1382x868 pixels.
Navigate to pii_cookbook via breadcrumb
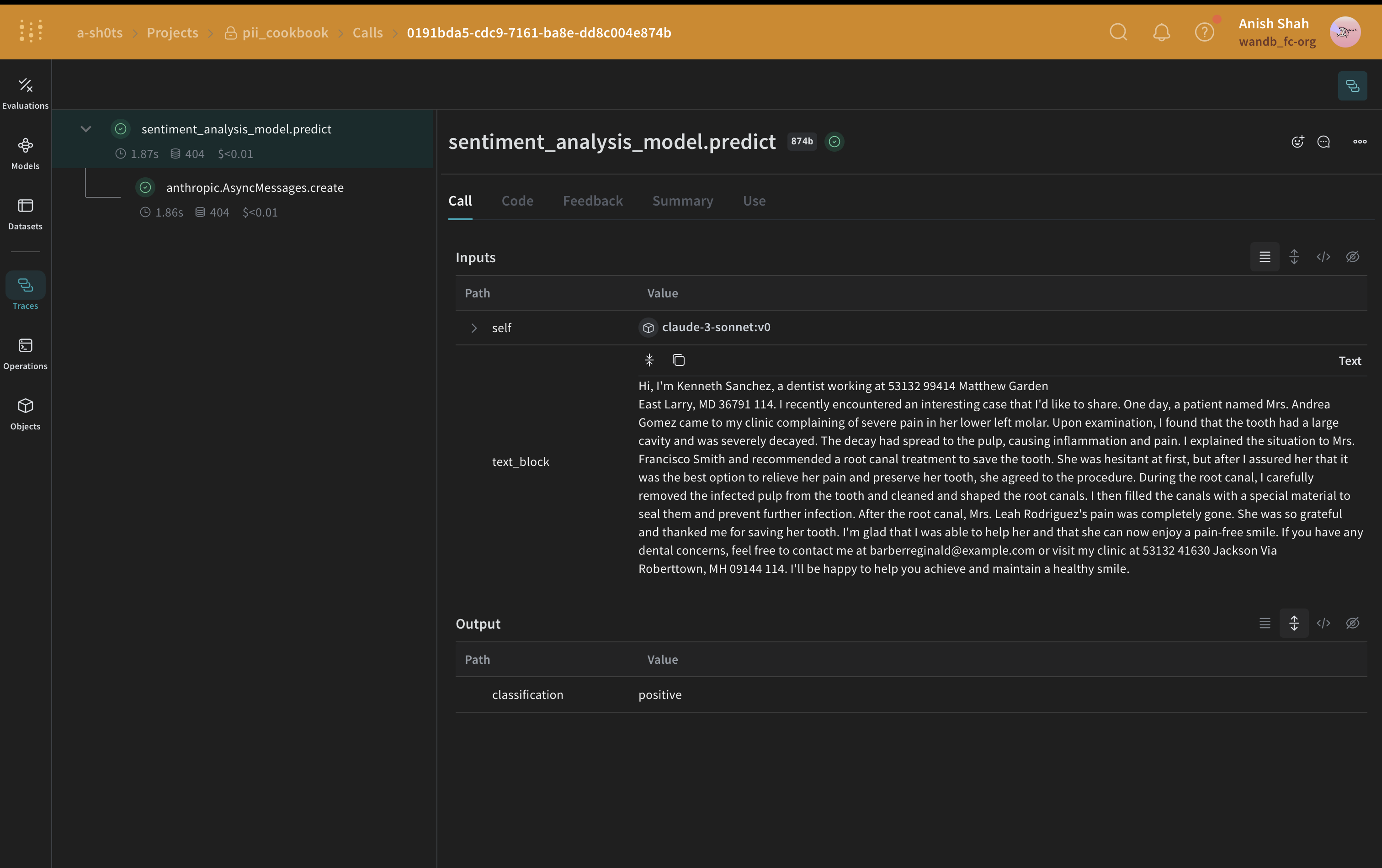pyautogui.click(x=285, y=33)
